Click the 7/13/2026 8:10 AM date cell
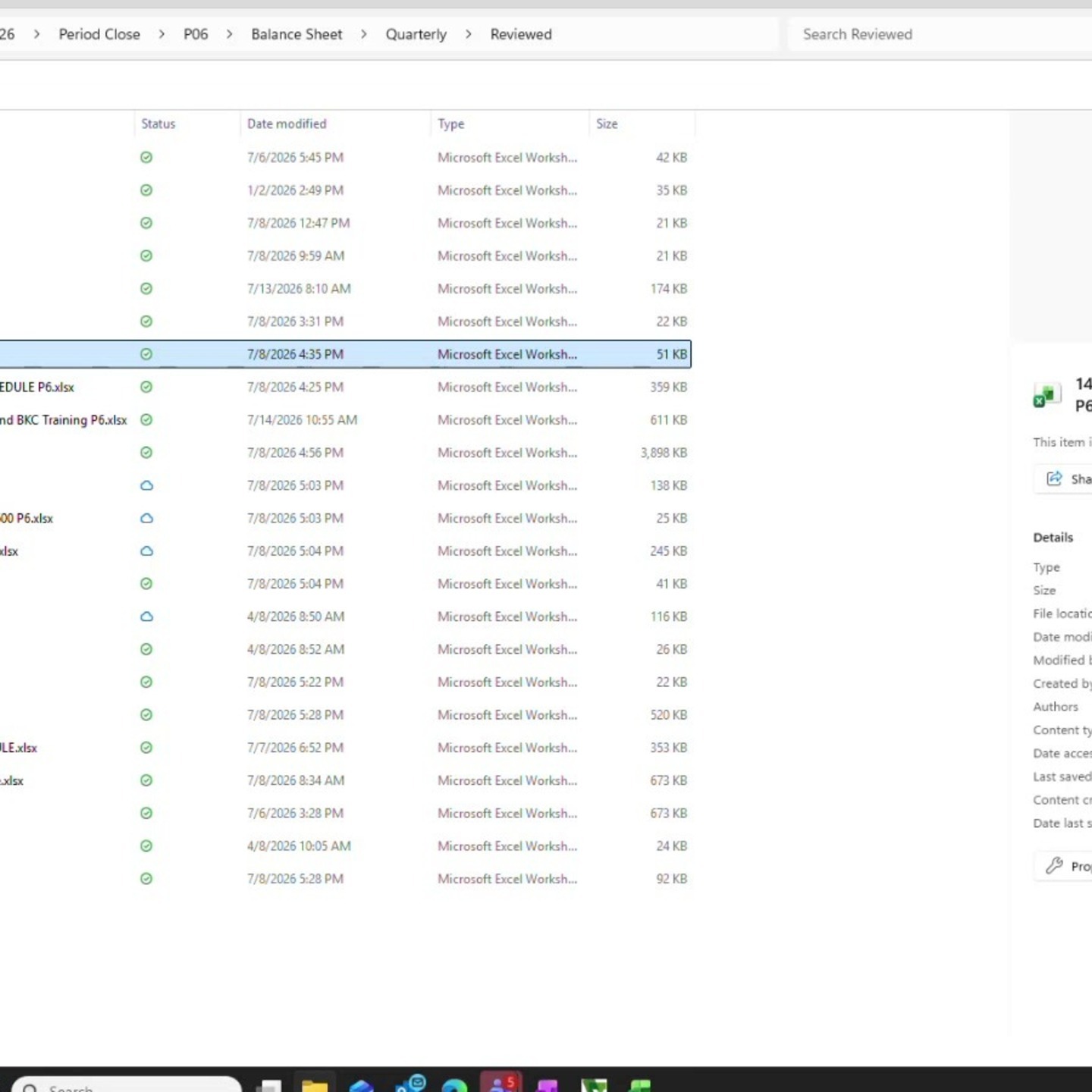The image size is (1092, 1092). pyautogui.click(x=299, y=289)
